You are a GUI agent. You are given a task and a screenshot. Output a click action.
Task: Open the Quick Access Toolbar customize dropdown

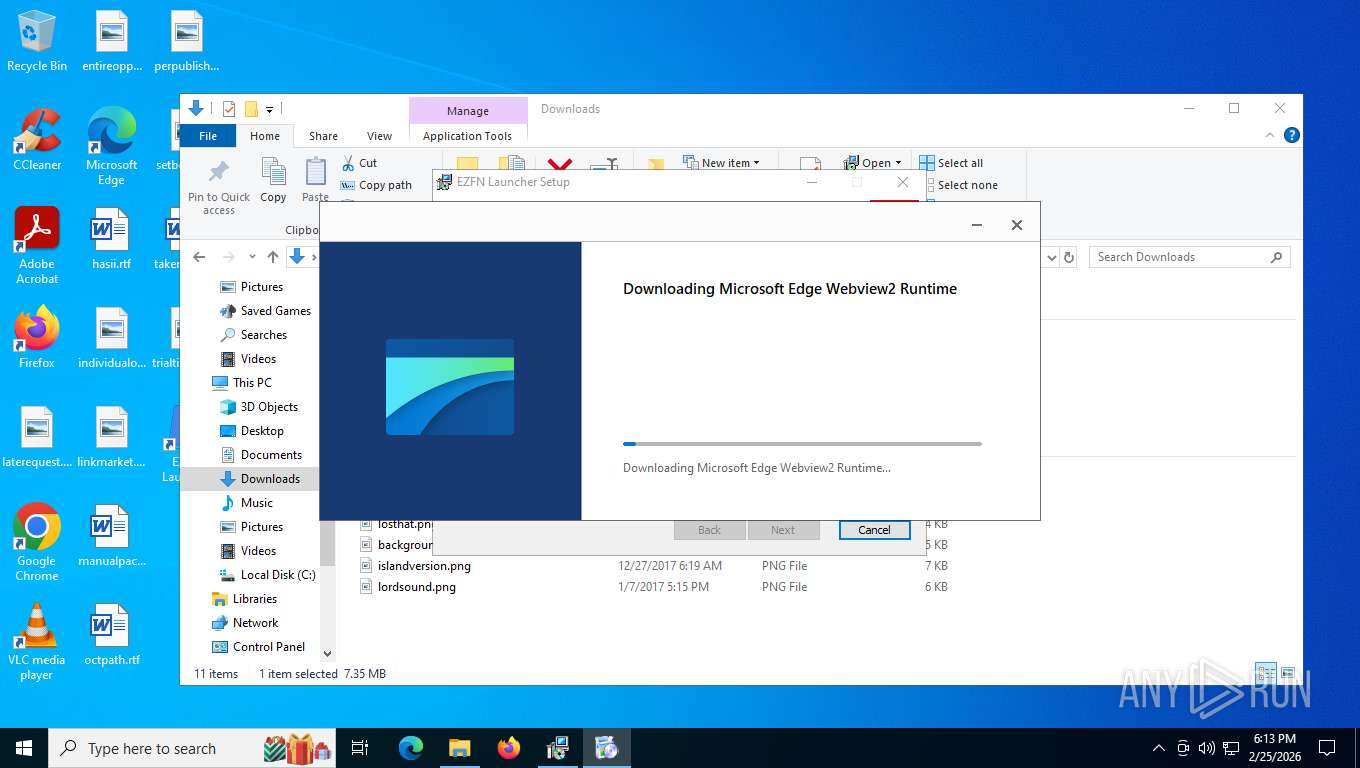tap(270, 109)
